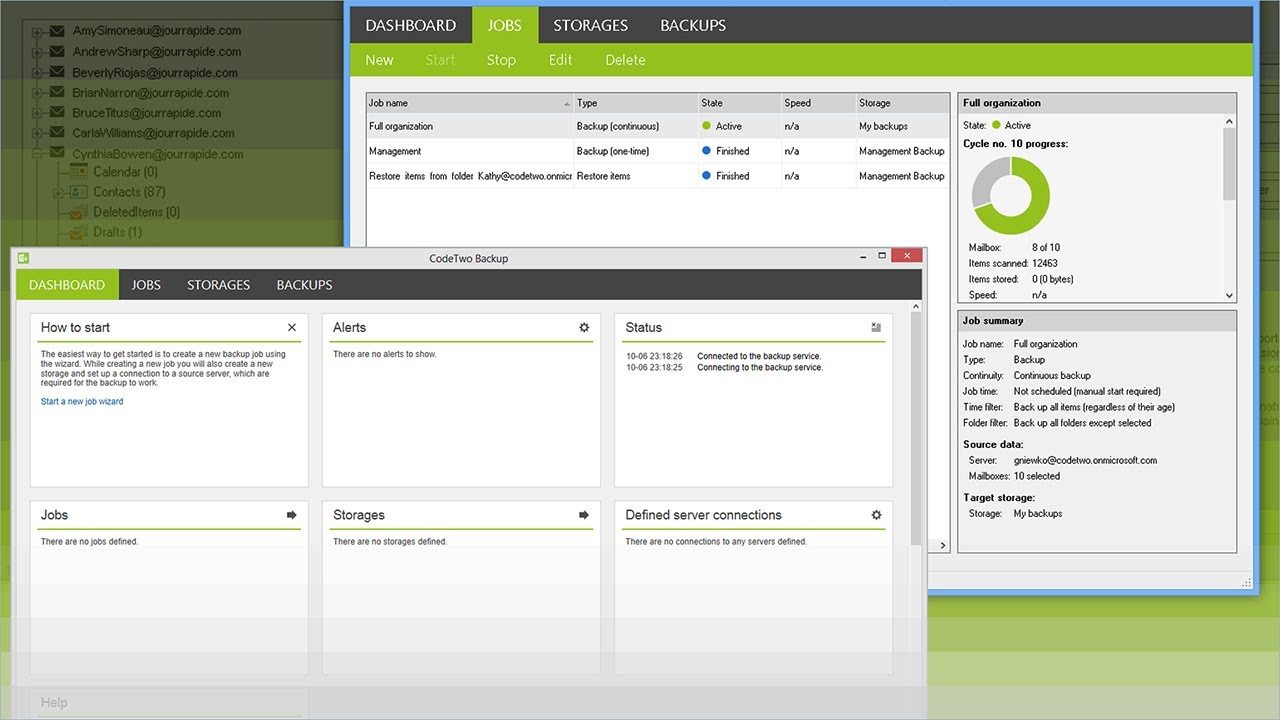Close the How to start panel

[292, 327]
